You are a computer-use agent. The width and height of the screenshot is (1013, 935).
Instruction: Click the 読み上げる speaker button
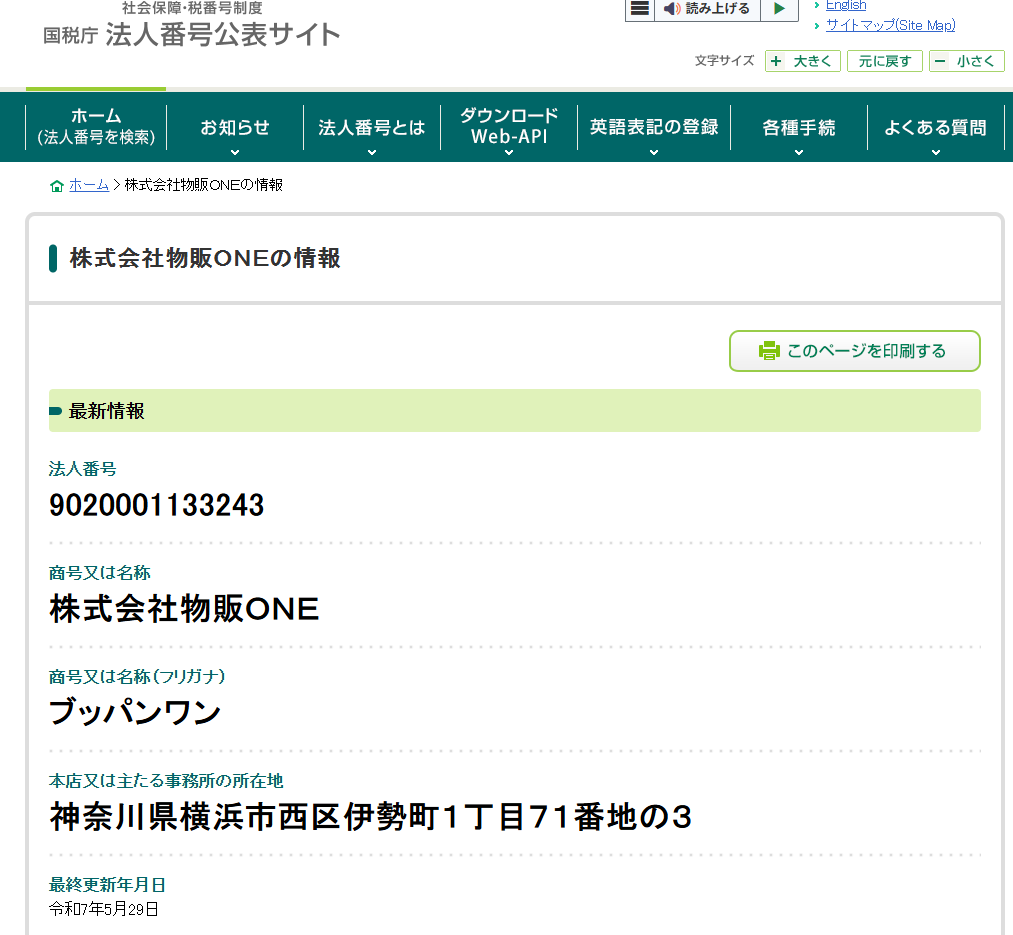point(707,9)
